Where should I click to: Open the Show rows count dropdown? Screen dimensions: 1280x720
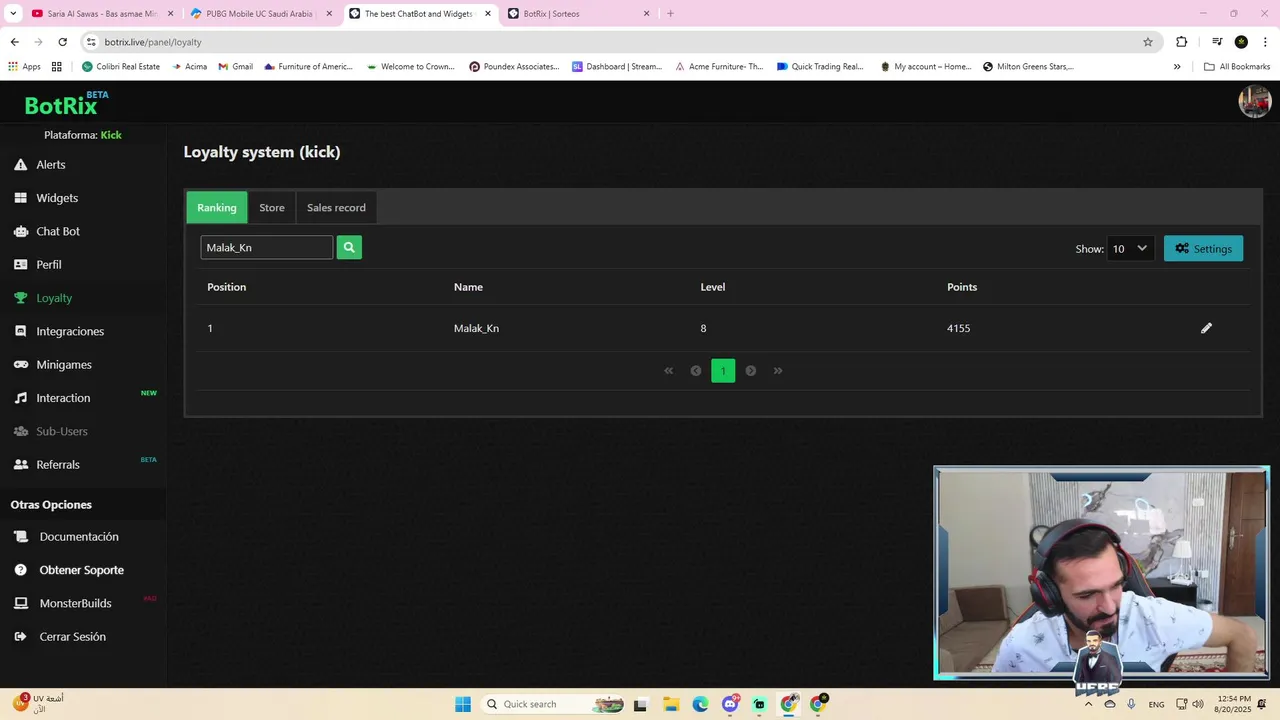pos(1130,249)
